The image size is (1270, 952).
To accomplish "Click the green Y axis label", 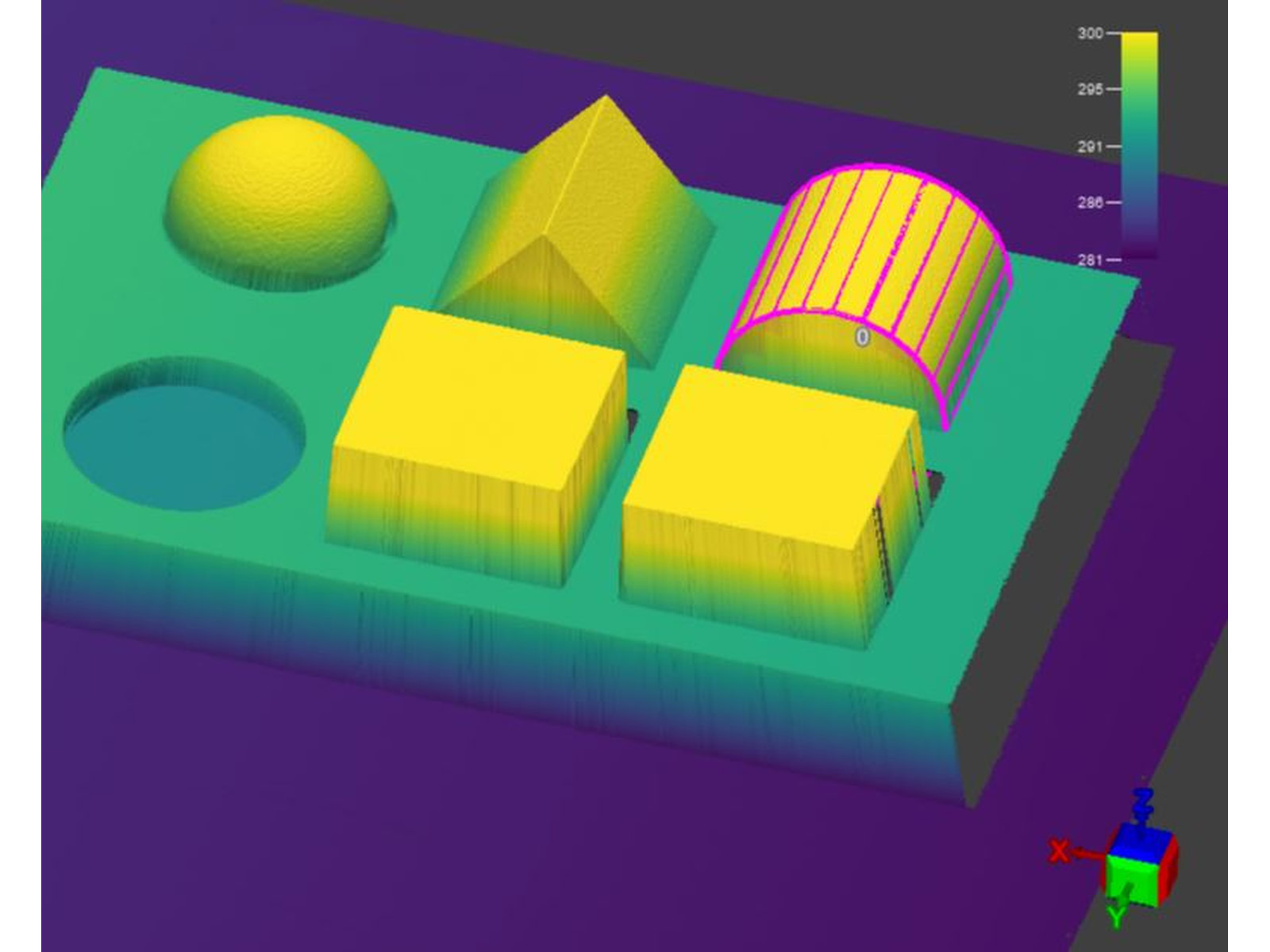I will [1116, 916].
